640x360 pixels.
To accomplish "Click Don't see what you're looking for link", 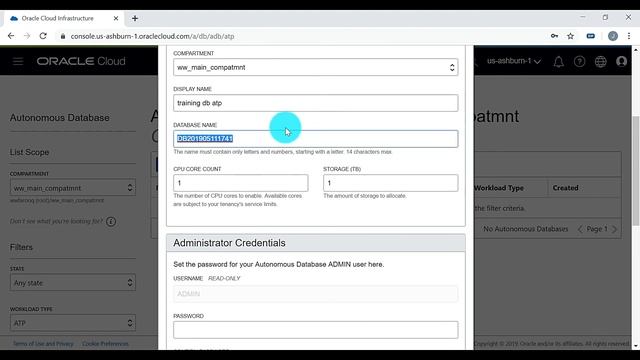I will click(x=56, y=221).
